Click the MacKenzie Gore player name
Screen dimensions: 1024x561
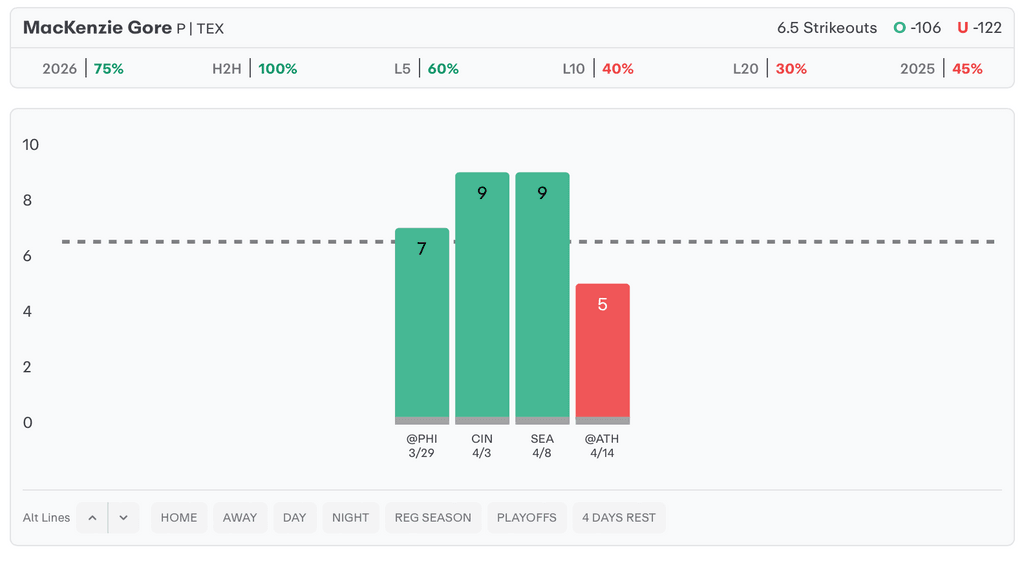click(97, 28)
